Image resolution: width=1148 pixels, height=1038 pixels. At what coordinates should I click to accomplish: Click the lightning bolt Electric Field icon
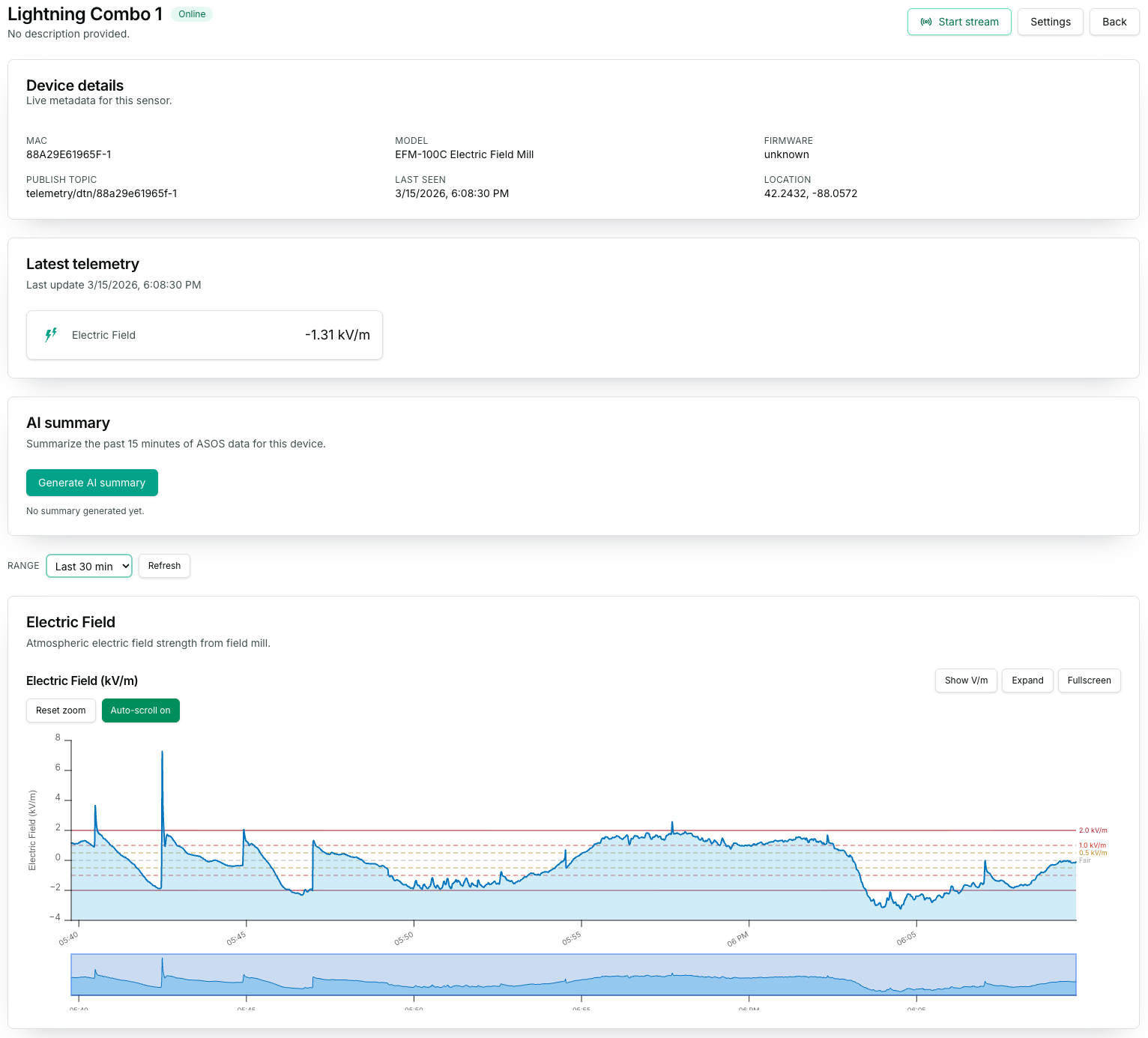(51, 335)
